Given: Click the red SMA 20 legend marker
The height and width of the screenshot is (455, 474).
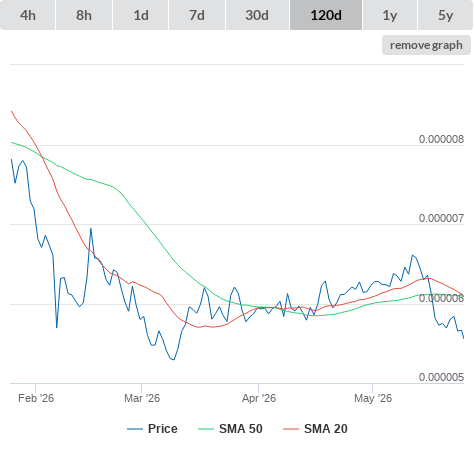Looking at the screenshot, I should click(x=291, y=429).
